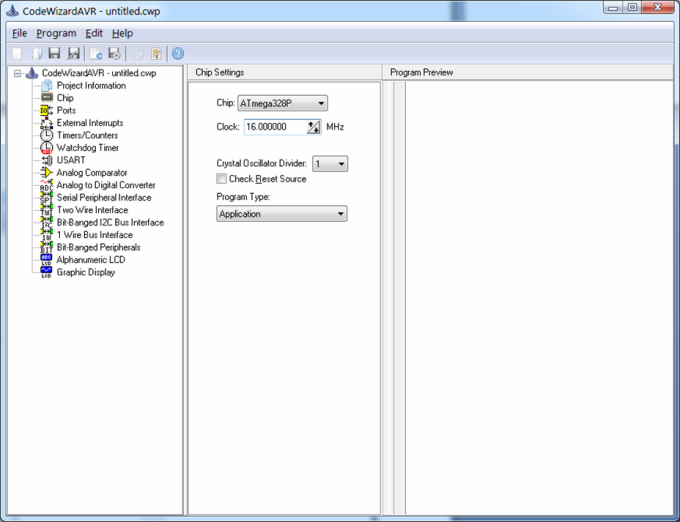Viewport: 680px width, 522px height.
Task: Open the Program menu
Action: coord(56,33)
